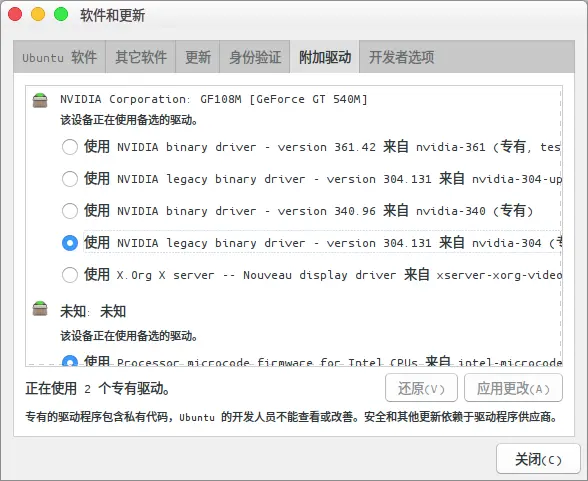Click the yellow minimize window button
The width and height of the screenshot is (588, 481).
click(x=38, y=14)
